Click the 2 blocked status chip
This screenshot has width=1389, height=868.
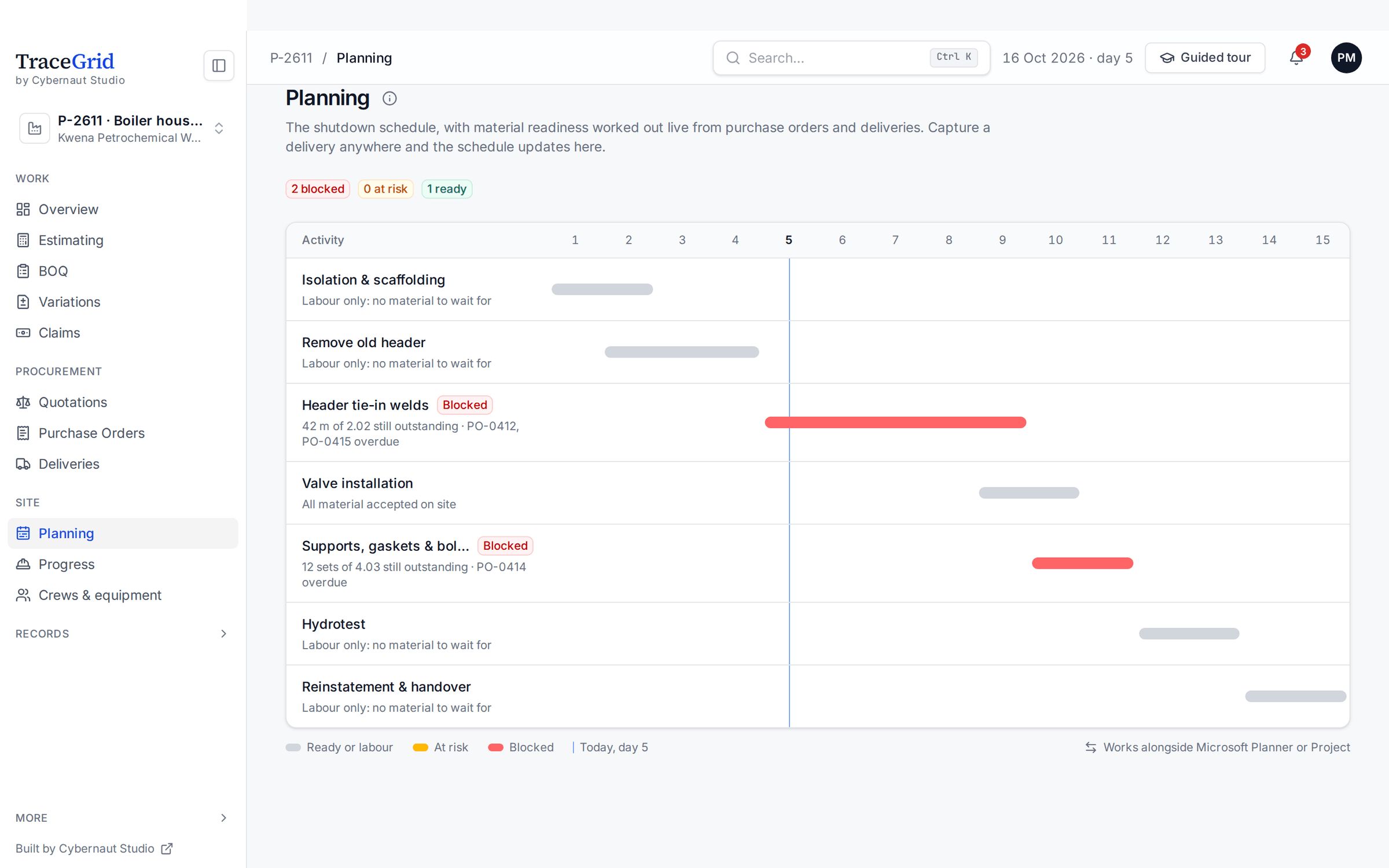point(318,189)
